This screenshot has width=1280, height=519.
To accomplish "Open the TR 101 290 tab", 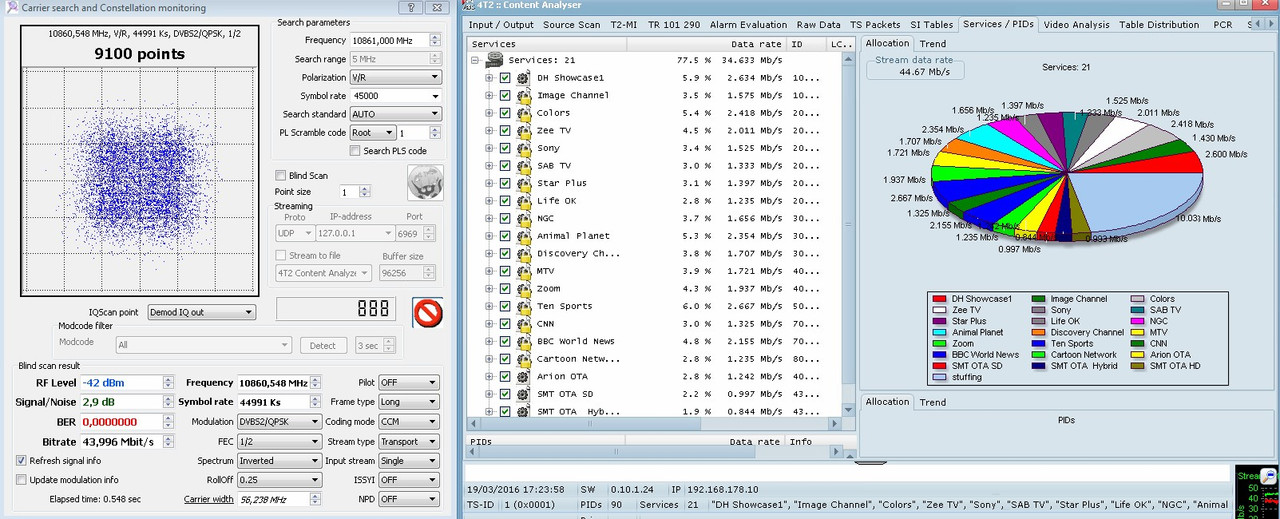I will pyautogui.click(x=674, y=25).
